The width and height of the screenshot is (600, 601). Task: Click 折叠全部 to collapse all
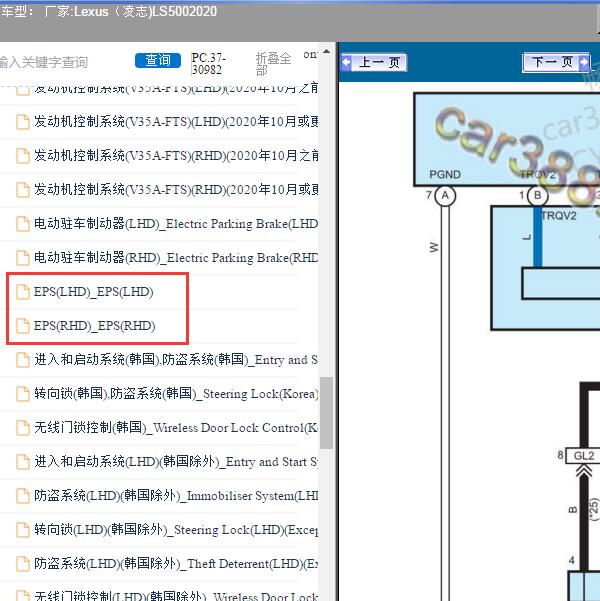273,64
